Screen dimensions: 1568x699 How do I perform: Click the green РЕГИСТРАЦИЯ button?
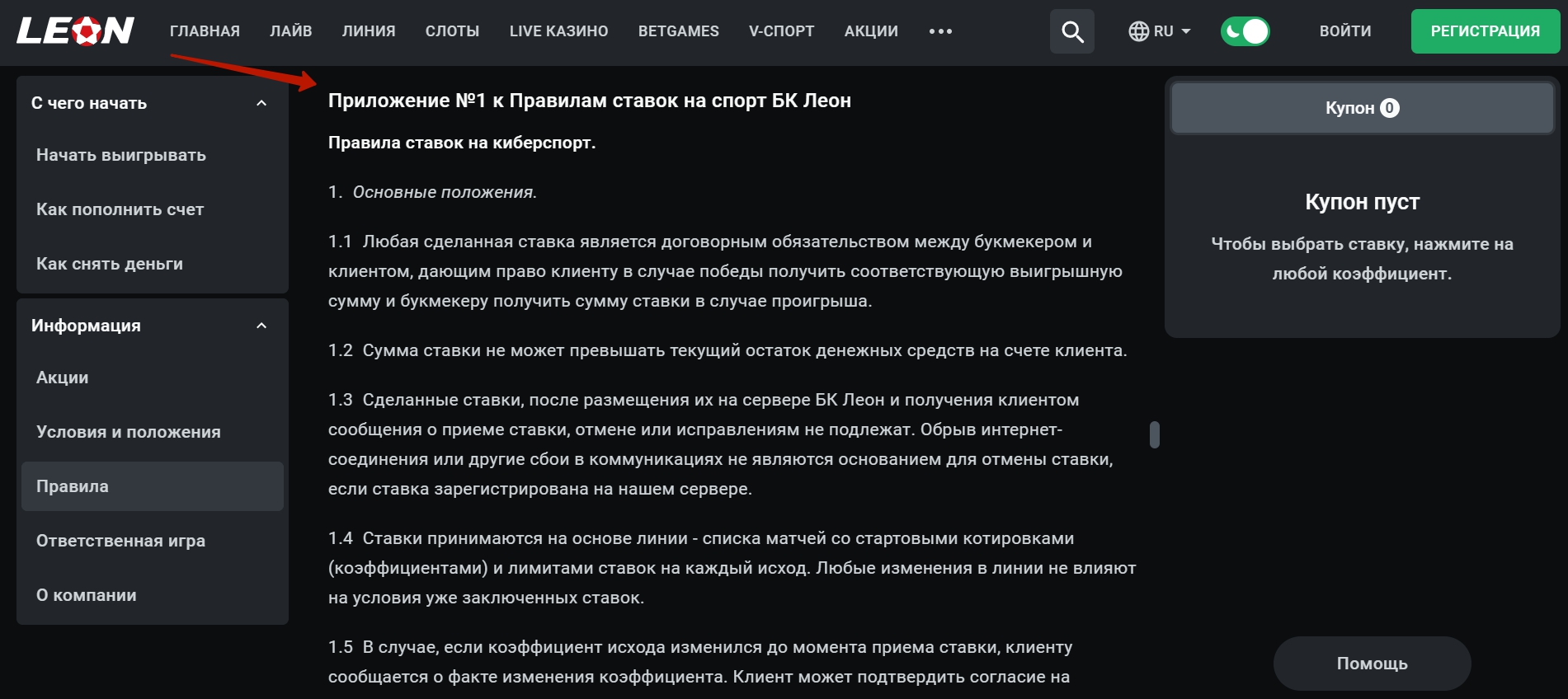tap(1485, 31)
